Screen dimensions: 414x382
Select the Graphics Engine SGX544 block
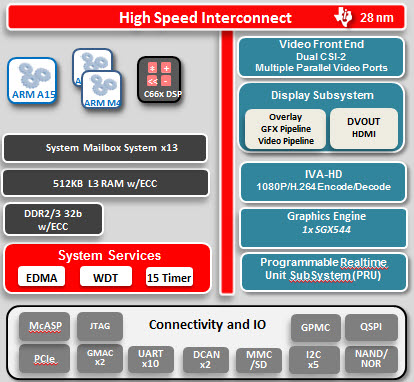(x=323, y=228)
